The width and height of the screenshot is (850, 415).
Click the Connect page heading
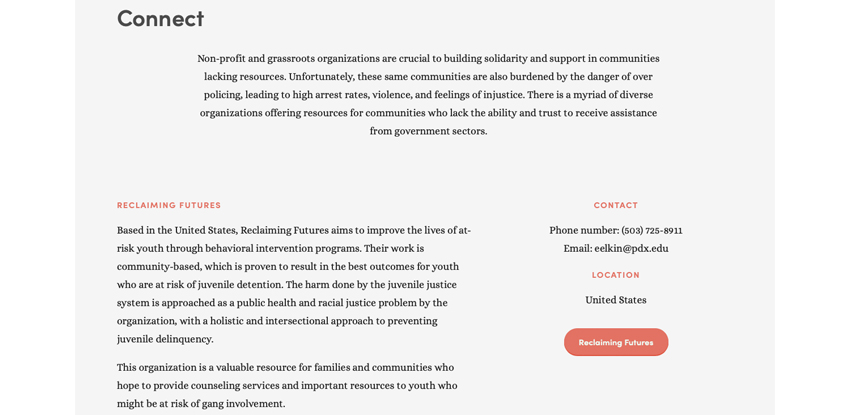[x=160, y=18]
